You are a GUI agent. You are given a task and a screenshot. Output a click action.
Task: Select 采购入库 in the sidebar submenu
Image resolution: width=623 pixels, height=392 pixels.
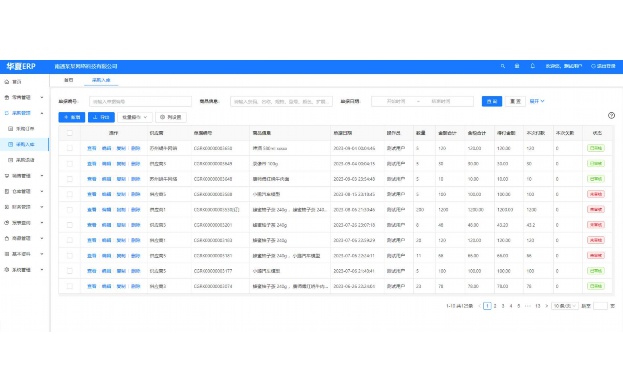click(25, 144)
